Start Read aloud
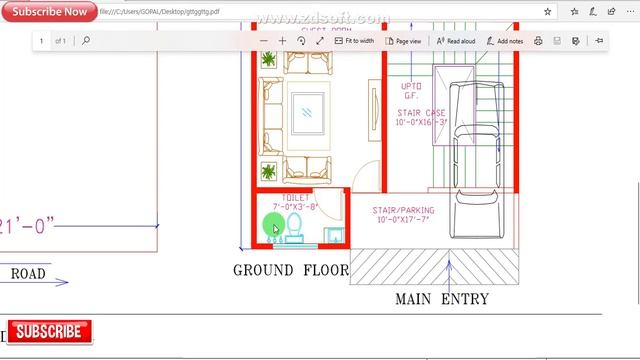640x360 pixels. tap(456, 41)
